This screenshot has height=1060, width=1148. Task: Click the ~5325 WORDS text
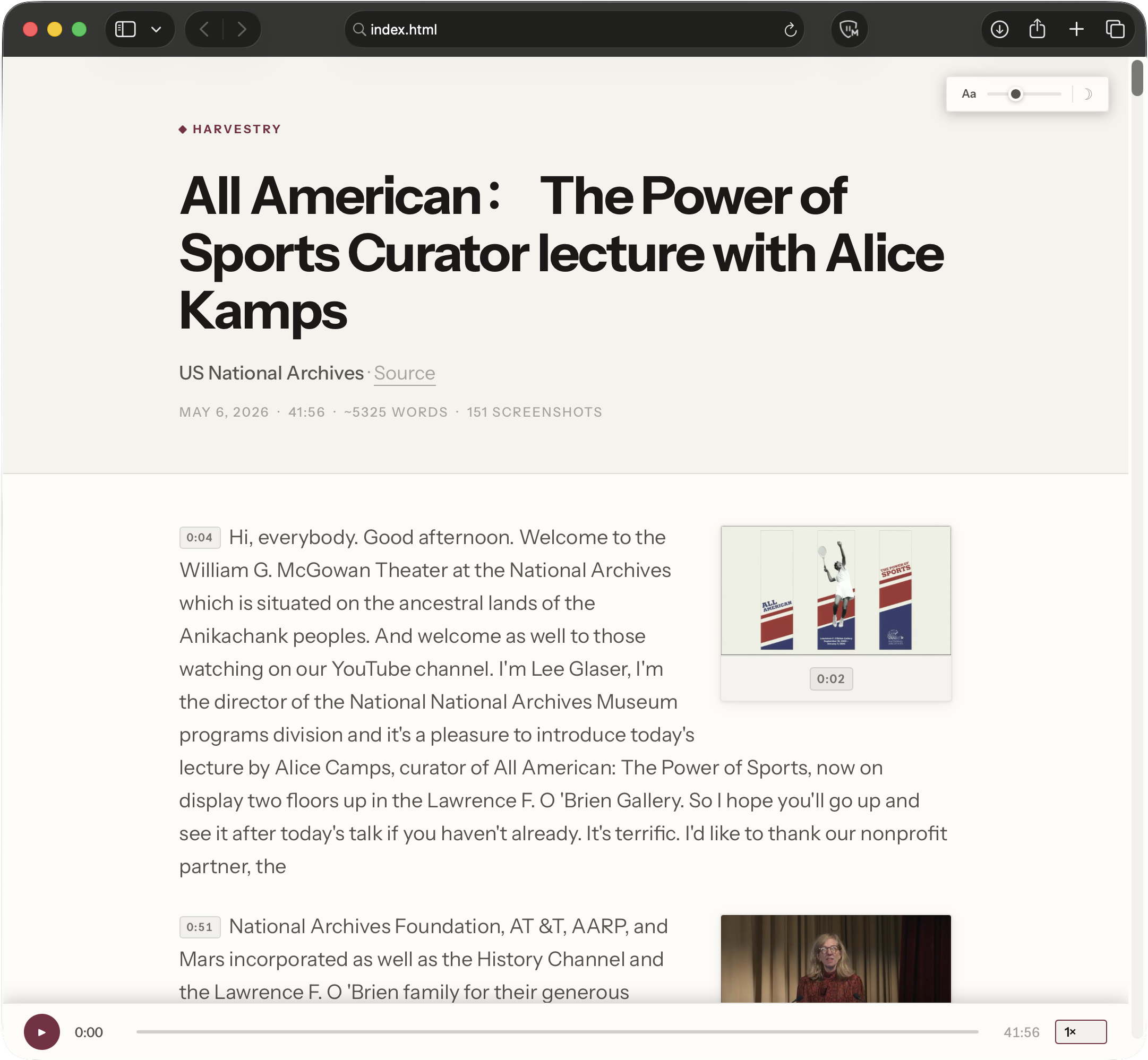tap(396, 412)
